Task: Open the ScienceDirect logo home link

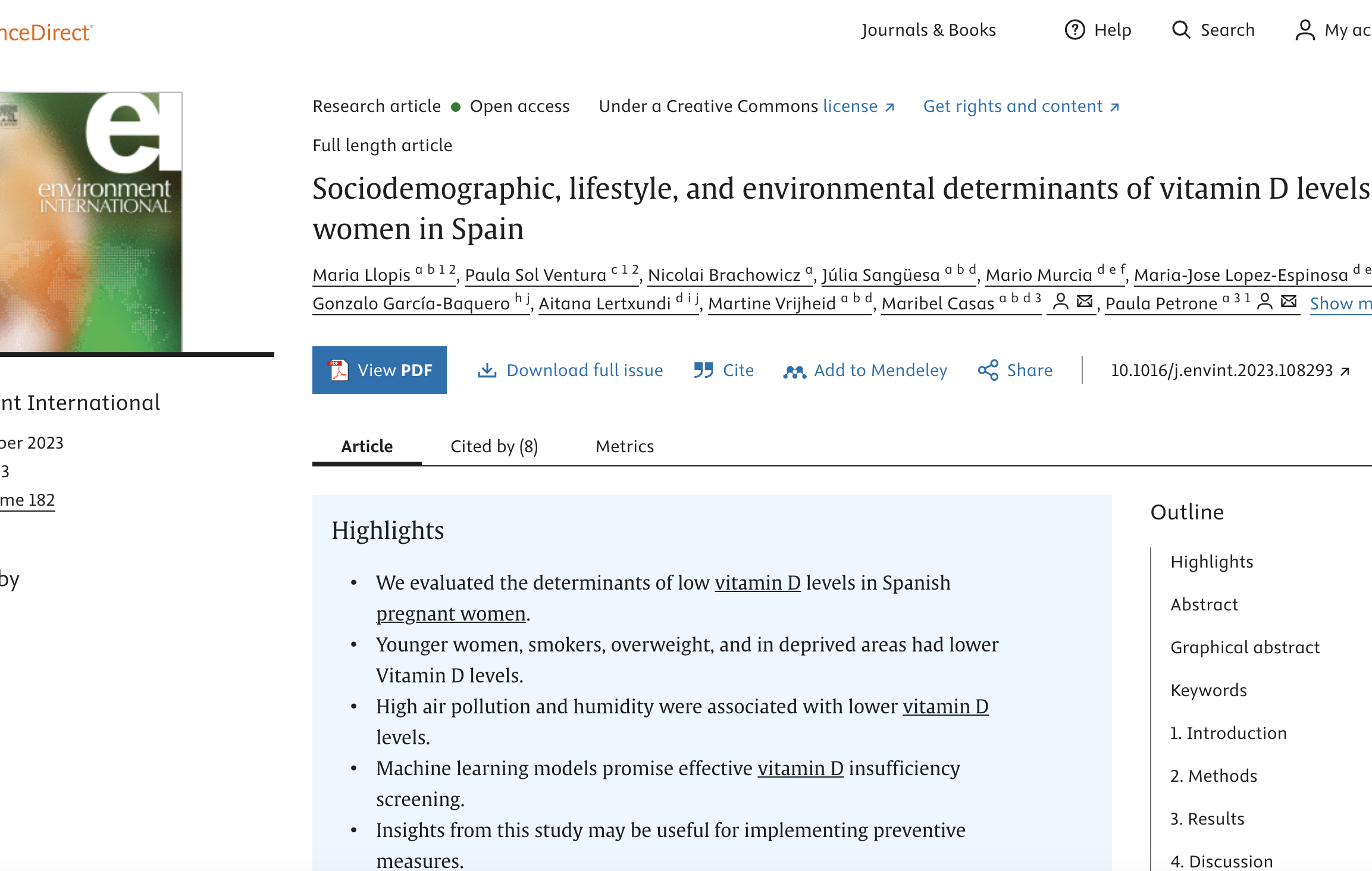Action: (x=46, y=32)
